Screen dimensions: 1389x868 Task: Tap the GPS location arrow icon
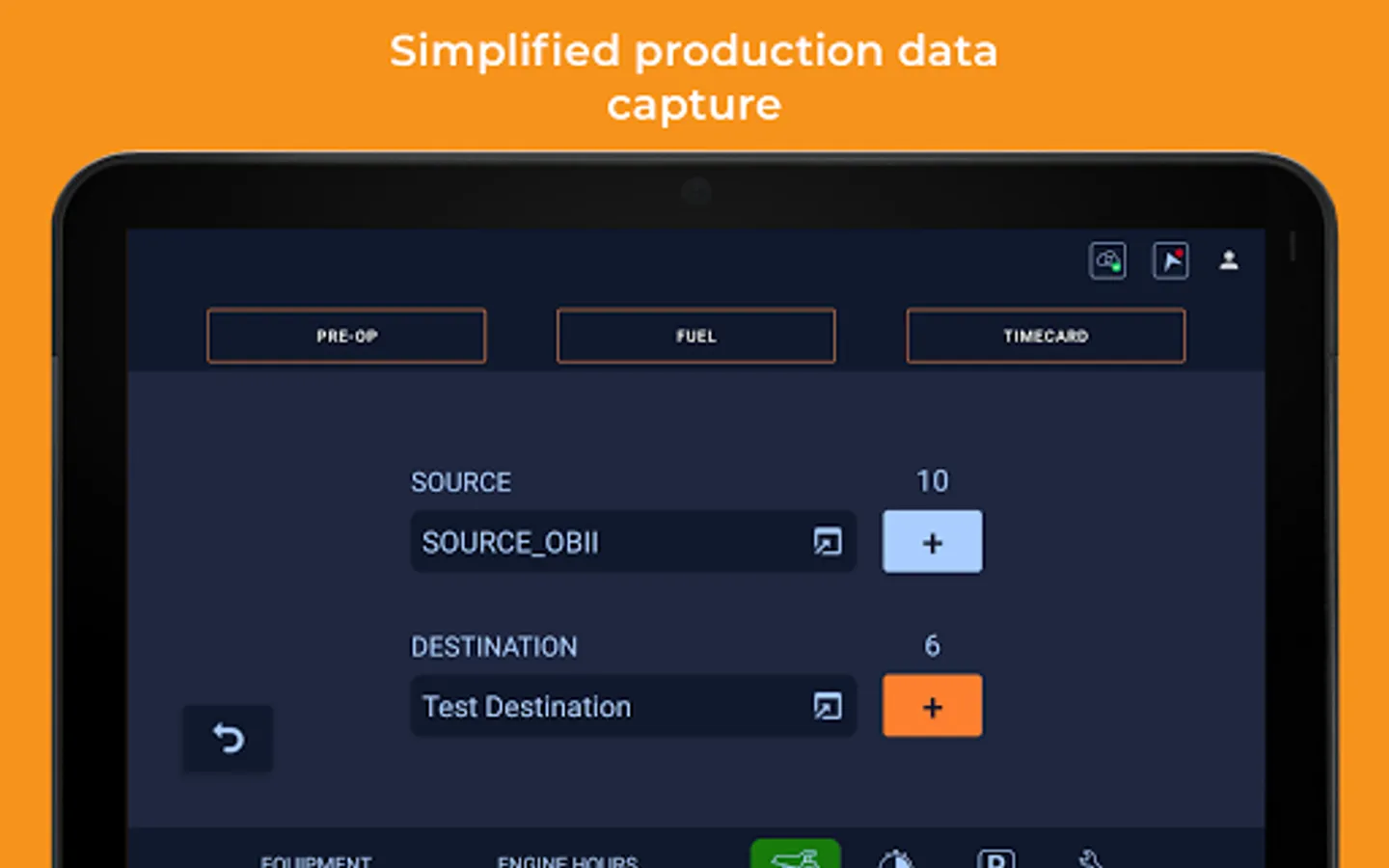(x=1170, y=261)
